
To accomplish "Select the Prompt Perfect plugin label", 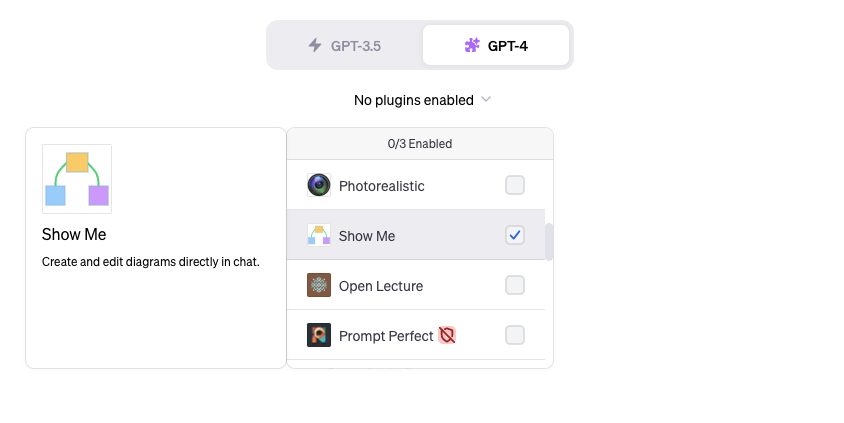I will point(386,336).
